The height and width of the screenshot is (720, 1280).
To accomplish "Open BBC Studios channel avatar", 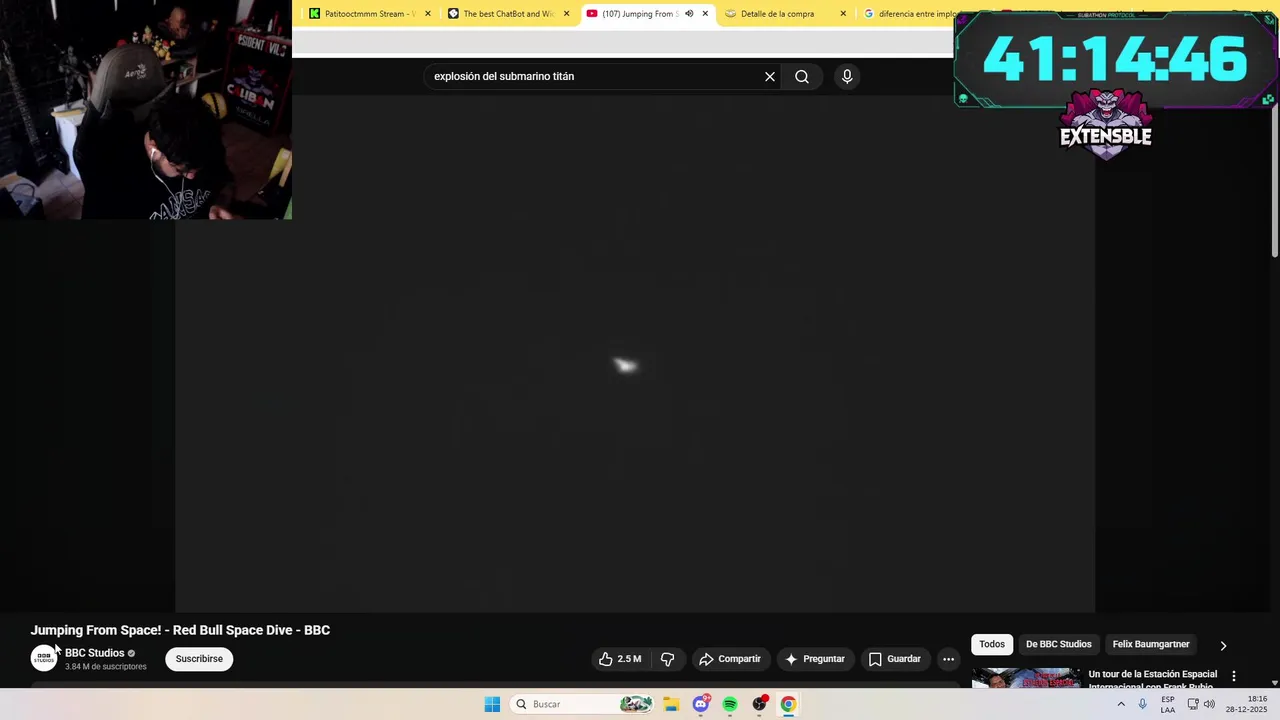I will pos(43,658).
